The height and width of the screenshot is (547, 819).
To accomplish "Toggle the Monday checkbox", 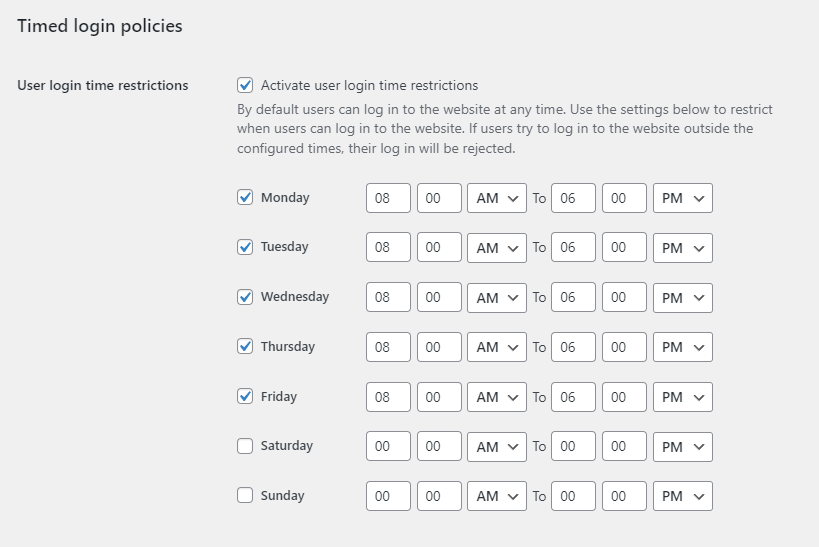I will click(x=245, y=198).
